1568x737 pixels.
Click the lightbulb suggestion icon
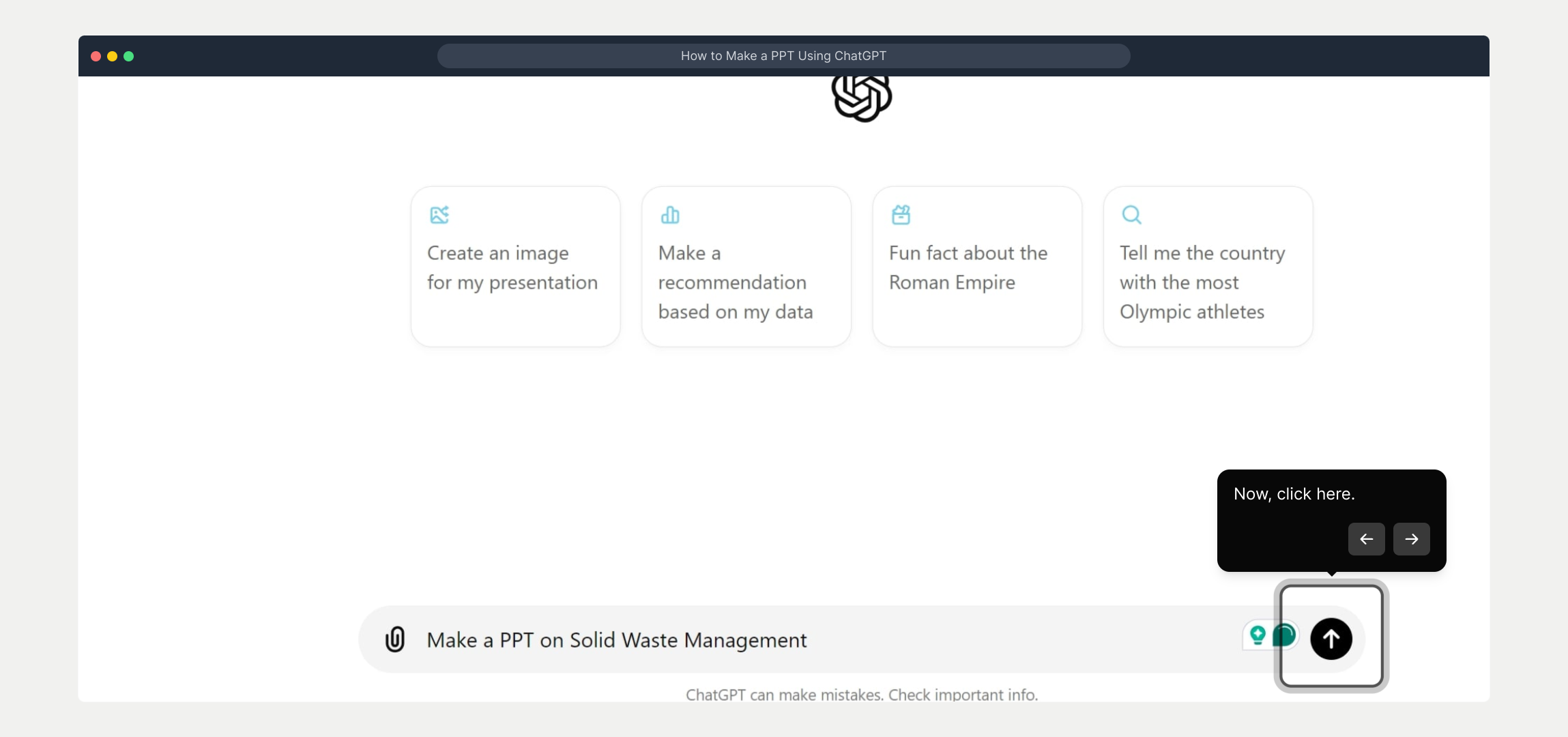pos(1258,635)
